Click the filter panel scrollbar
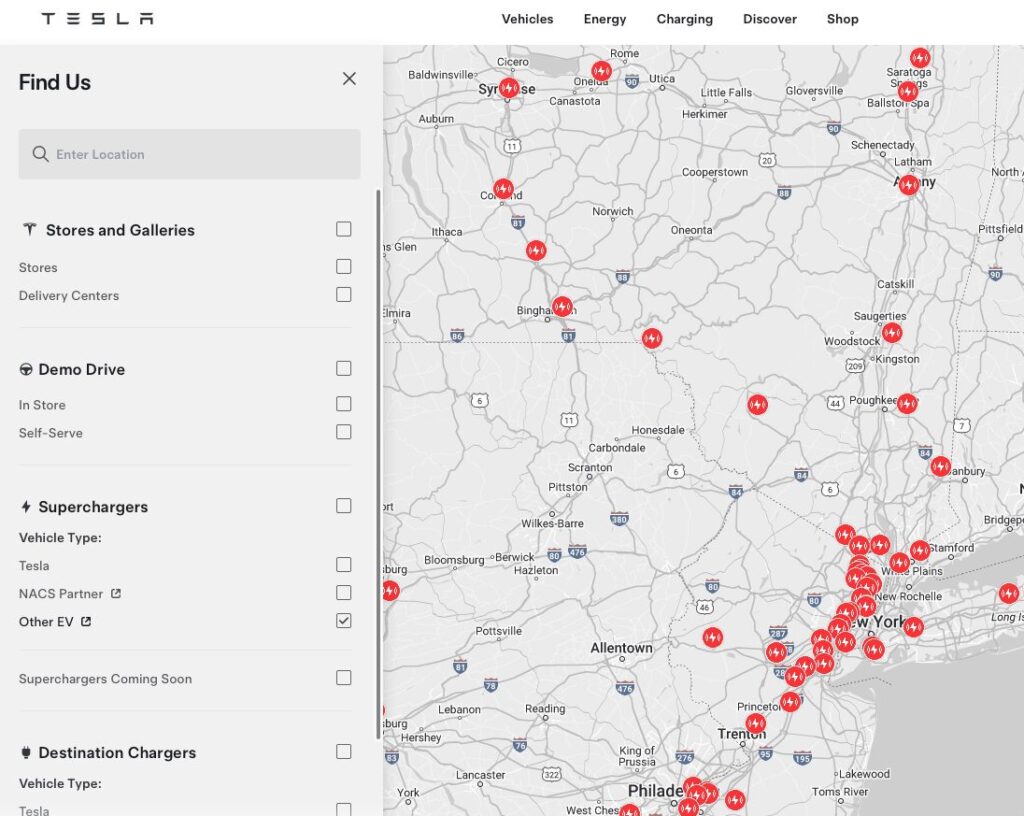This screenshot has width=1024, height=816. 378,464
